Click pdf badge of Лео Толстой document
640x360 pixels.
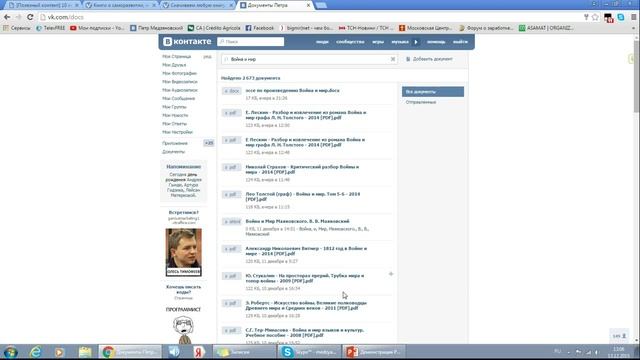(232, 195)
